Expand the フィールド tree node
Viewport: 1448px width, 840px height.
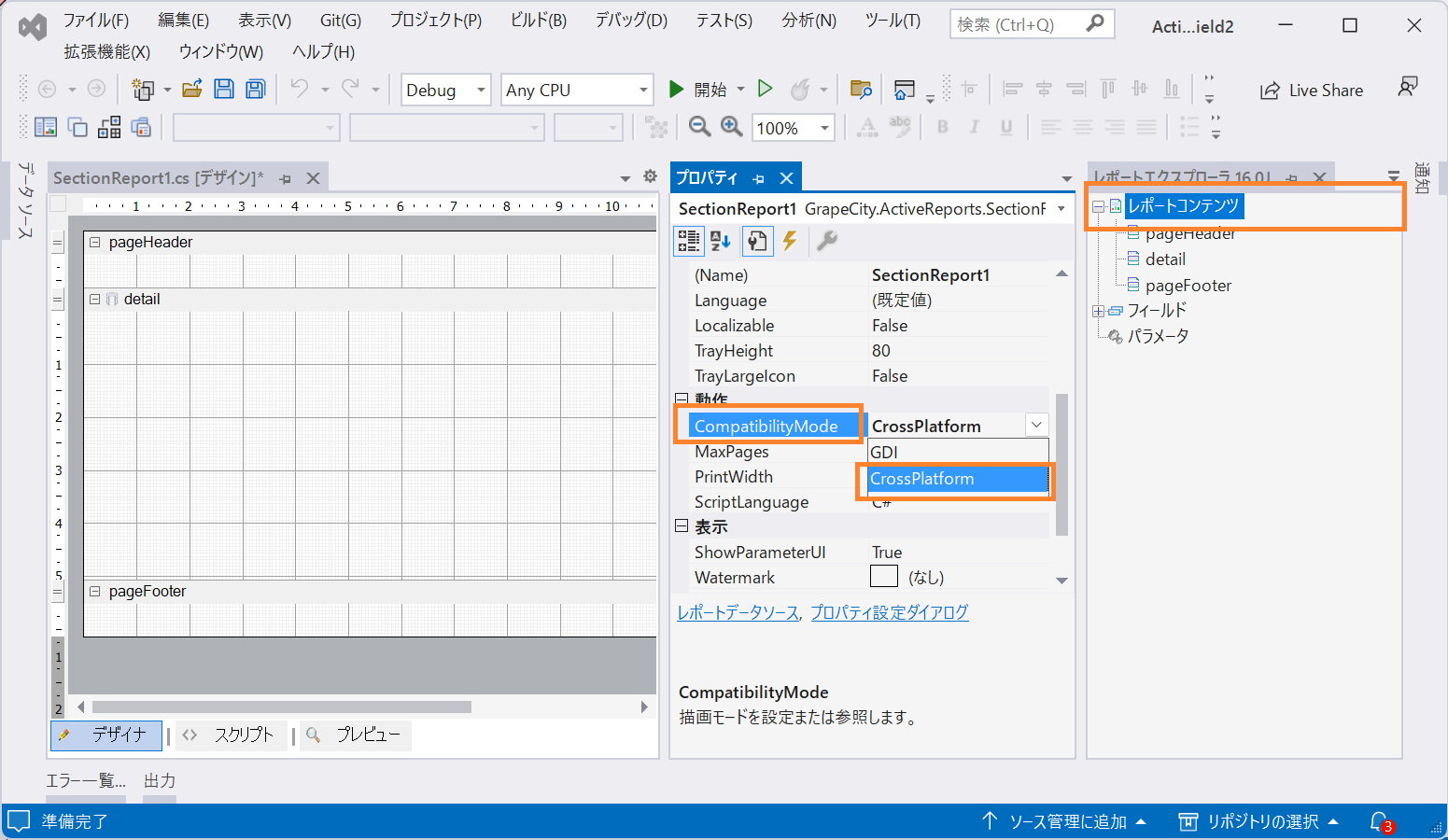pyautogui.click(x=1099, y=311)
